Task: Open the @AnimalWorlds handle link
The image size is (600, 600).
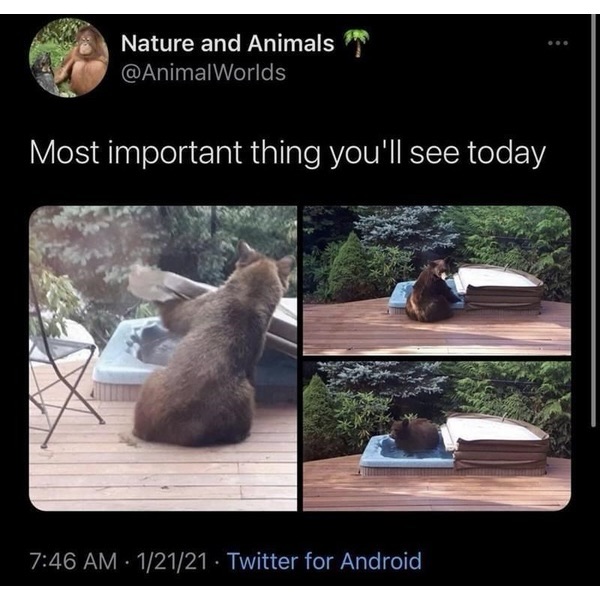Action: pyautogui.click(x=203, y=72)
